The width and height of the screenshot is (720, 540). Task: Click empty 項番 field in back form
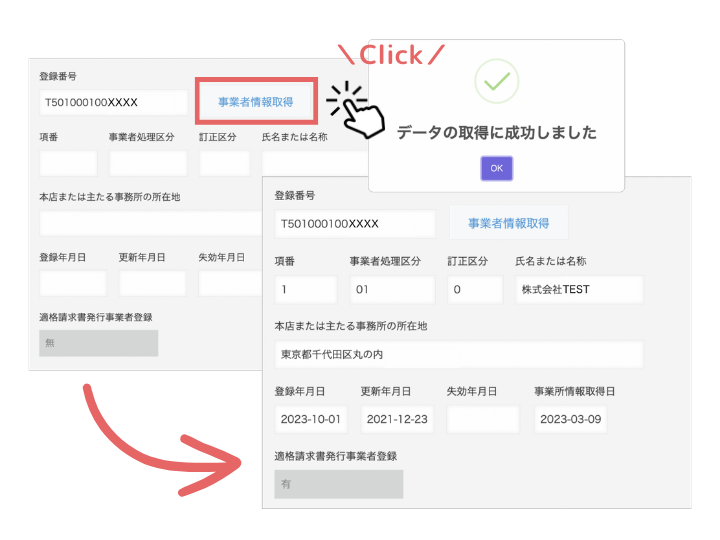click(68, 163)
